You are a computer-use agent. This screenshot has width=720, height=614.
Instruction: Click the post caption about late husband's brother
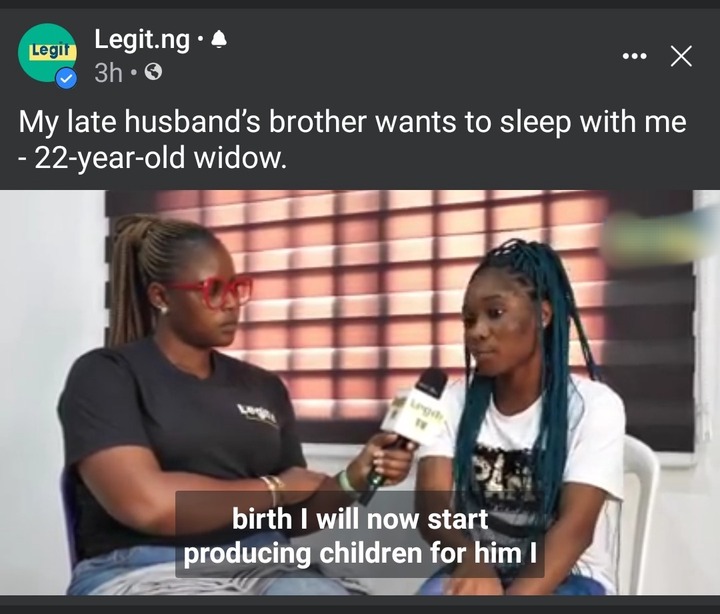[352, 140]
